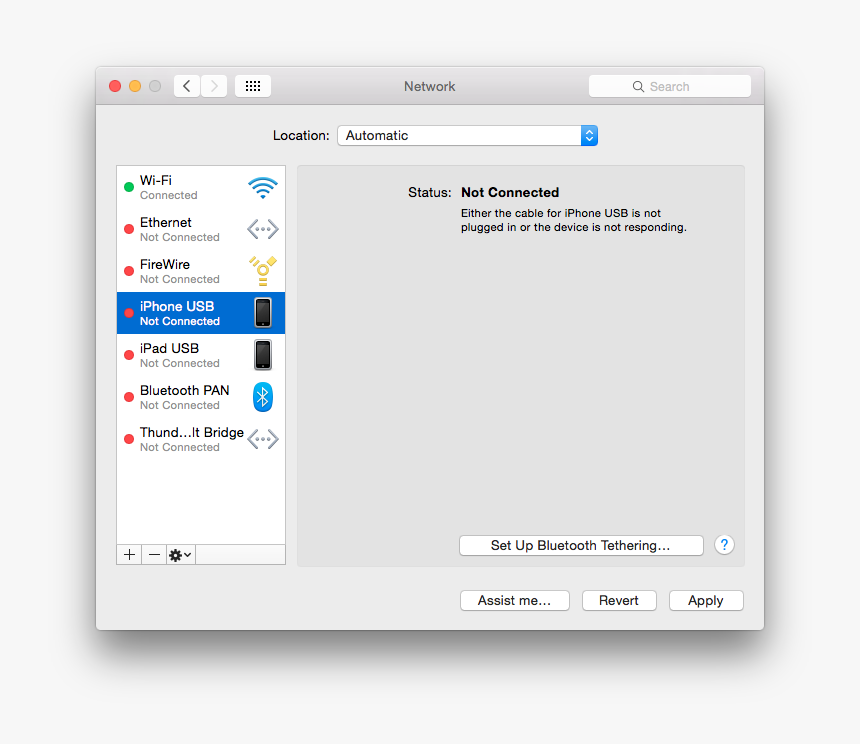The width and height of the screenshot is (860, 744).
Task: Click the Thunderbolt Bridge arrows icon
Action: point(263,439)
